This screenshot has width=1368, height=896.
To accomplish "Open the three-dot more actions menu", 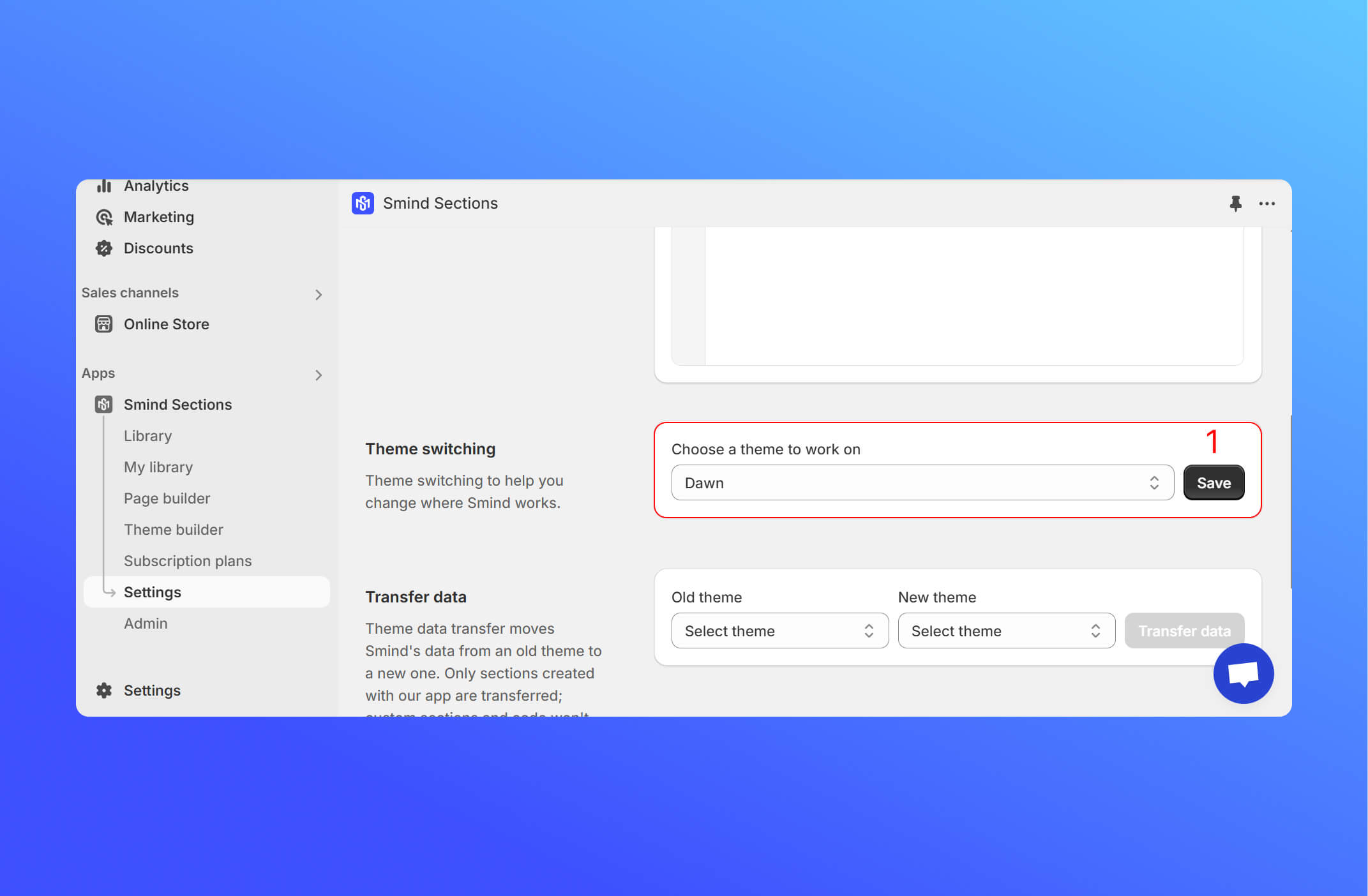I will 1267,204.
